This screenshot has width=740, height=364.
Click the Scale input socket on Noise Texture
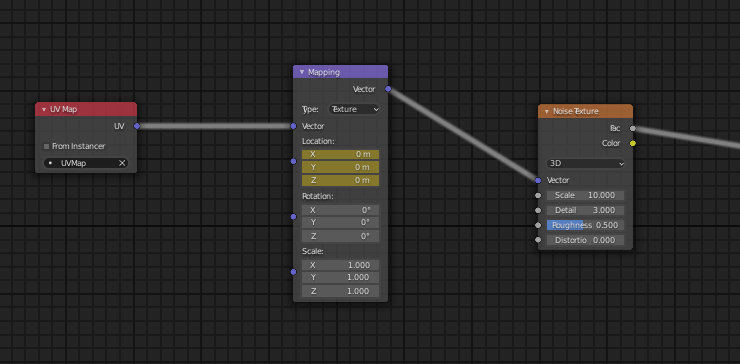pyautogui.click(x=538, y=195)
